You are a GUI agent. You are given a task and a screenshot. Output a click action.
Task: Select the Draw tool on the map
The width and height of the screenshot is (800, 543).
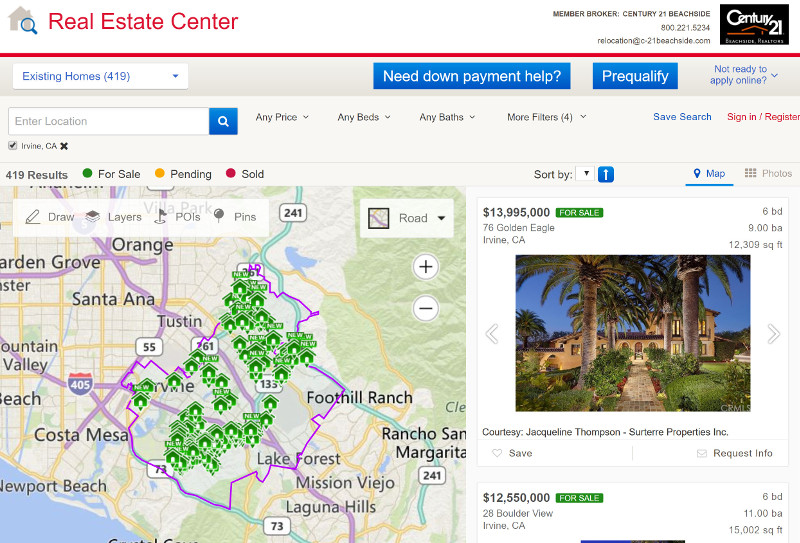49,217
